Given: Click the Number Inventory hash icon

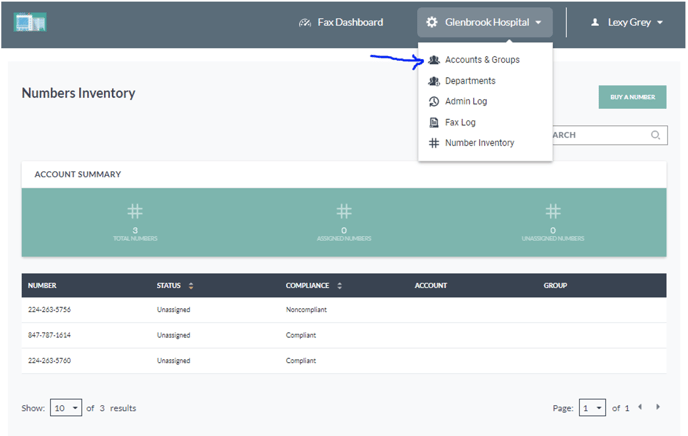Looking at the screenshot, I should click(434, 143).
